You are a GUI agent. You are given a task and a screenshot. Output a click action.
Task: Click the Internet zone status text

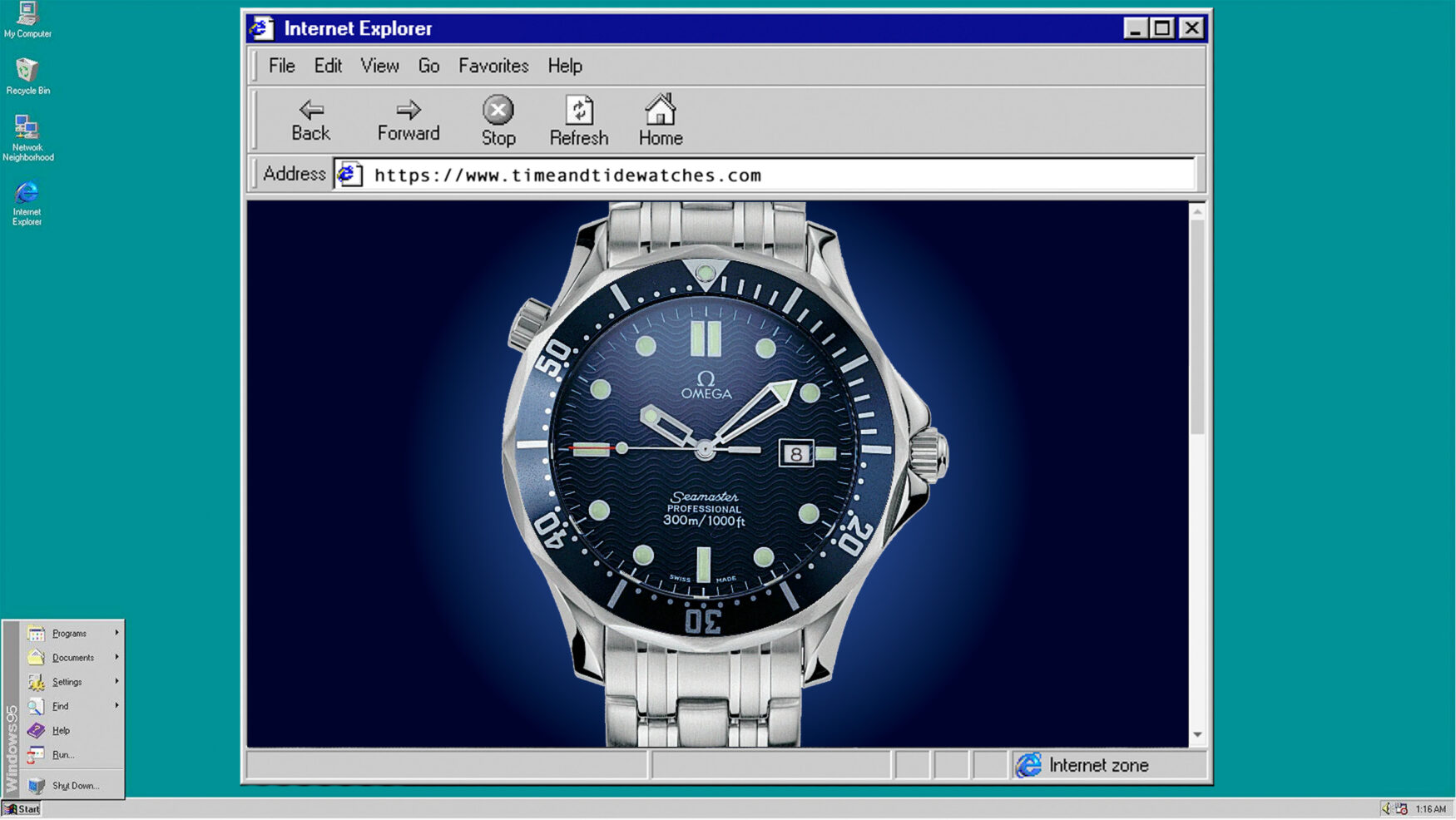click(1098, 765)
